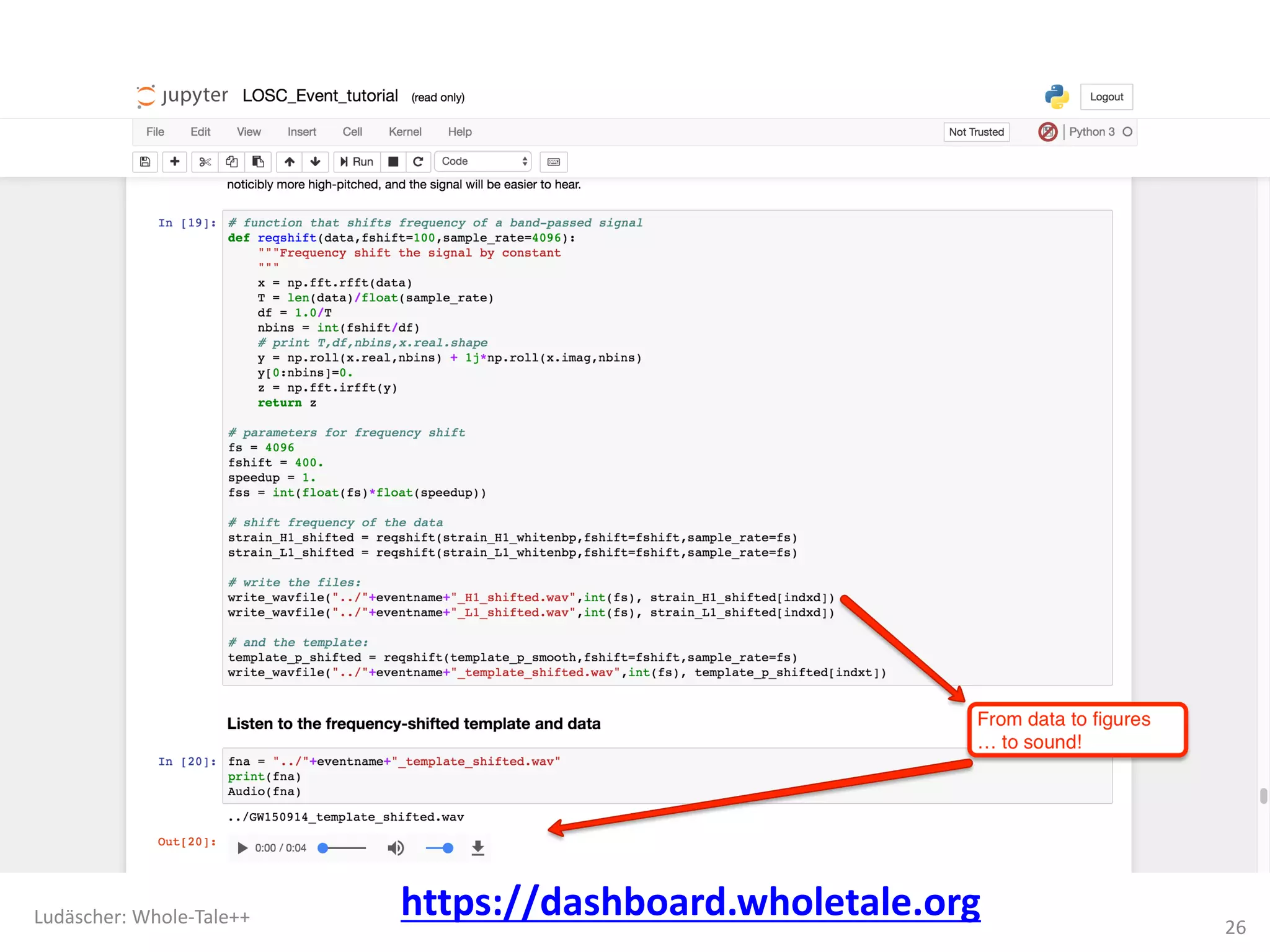The image size is (1270, 952).
Task: Open the command palette keyboard icon
Action: 554,162
